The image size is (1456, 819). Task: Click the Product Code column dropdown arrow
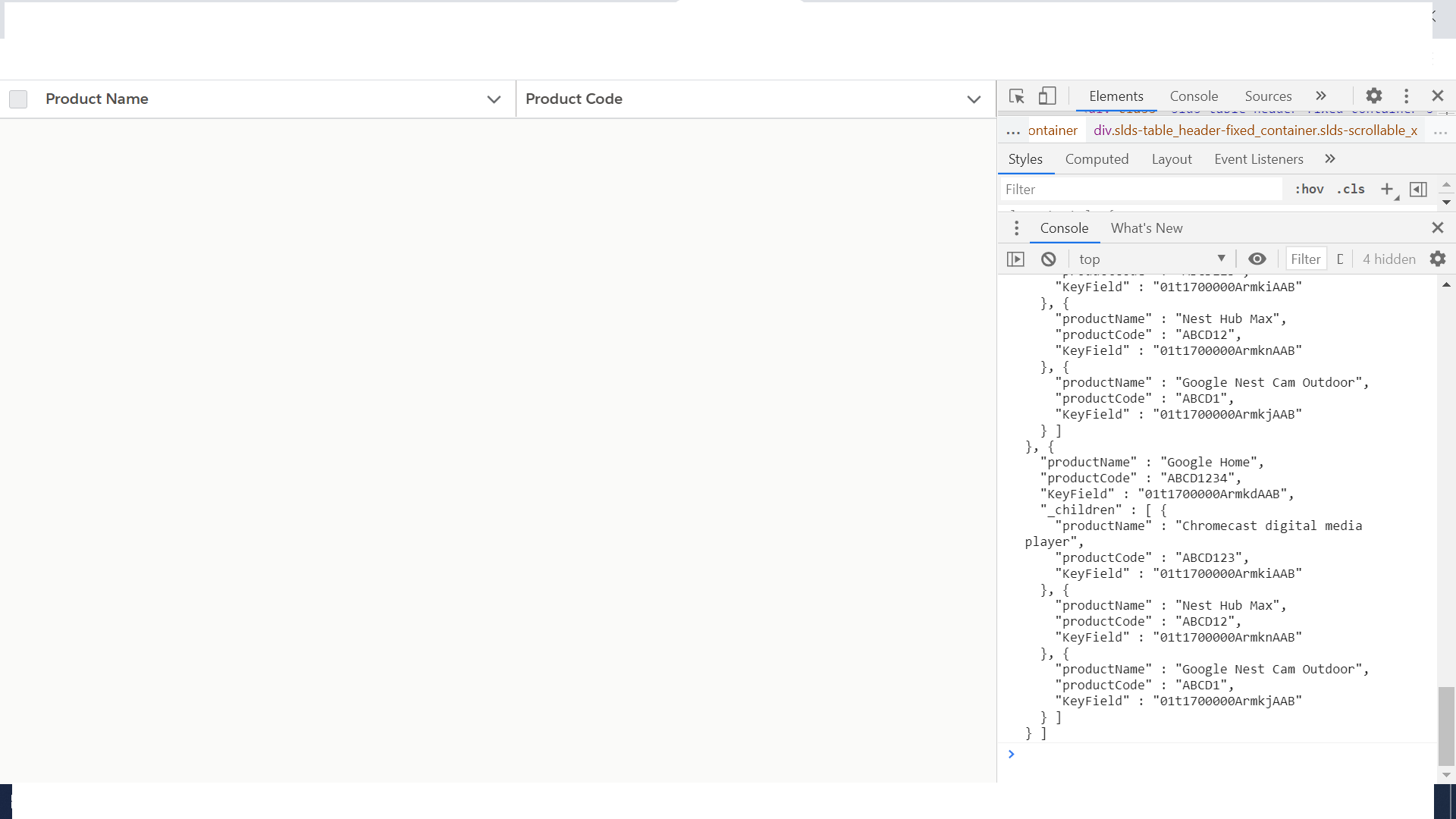point(974,99)
